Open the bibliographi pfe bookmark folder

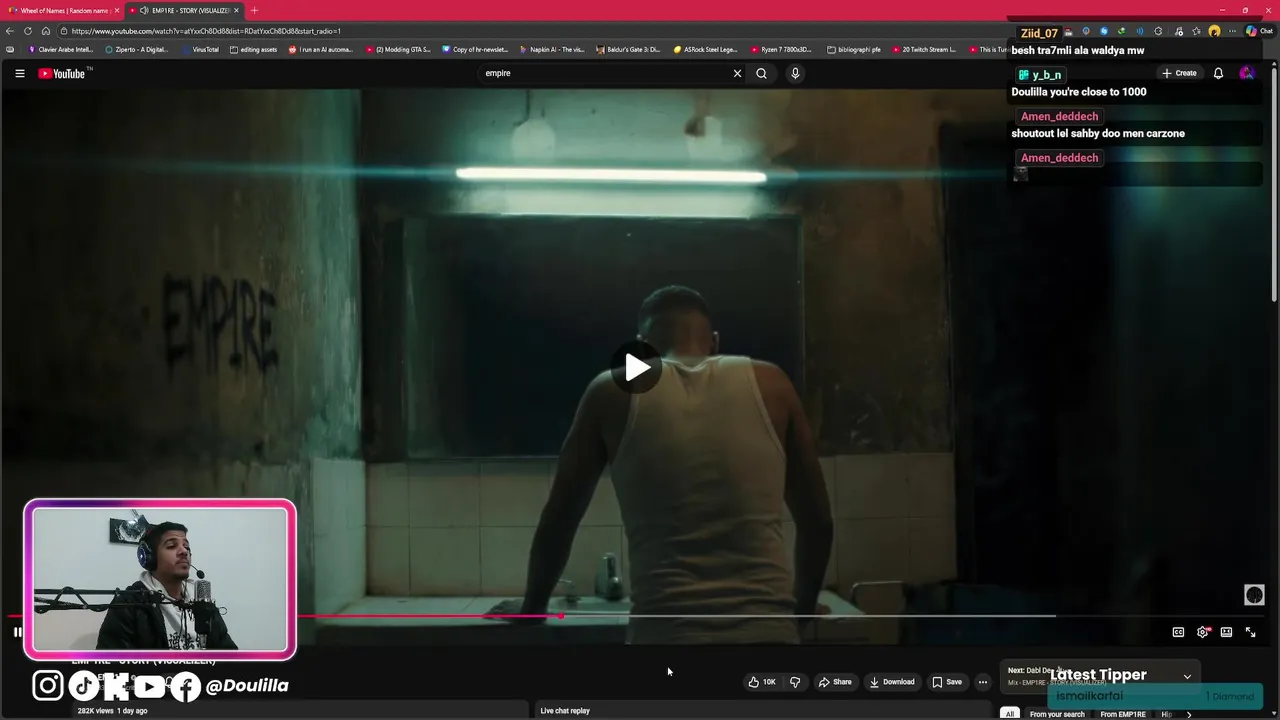click(854, 49)
